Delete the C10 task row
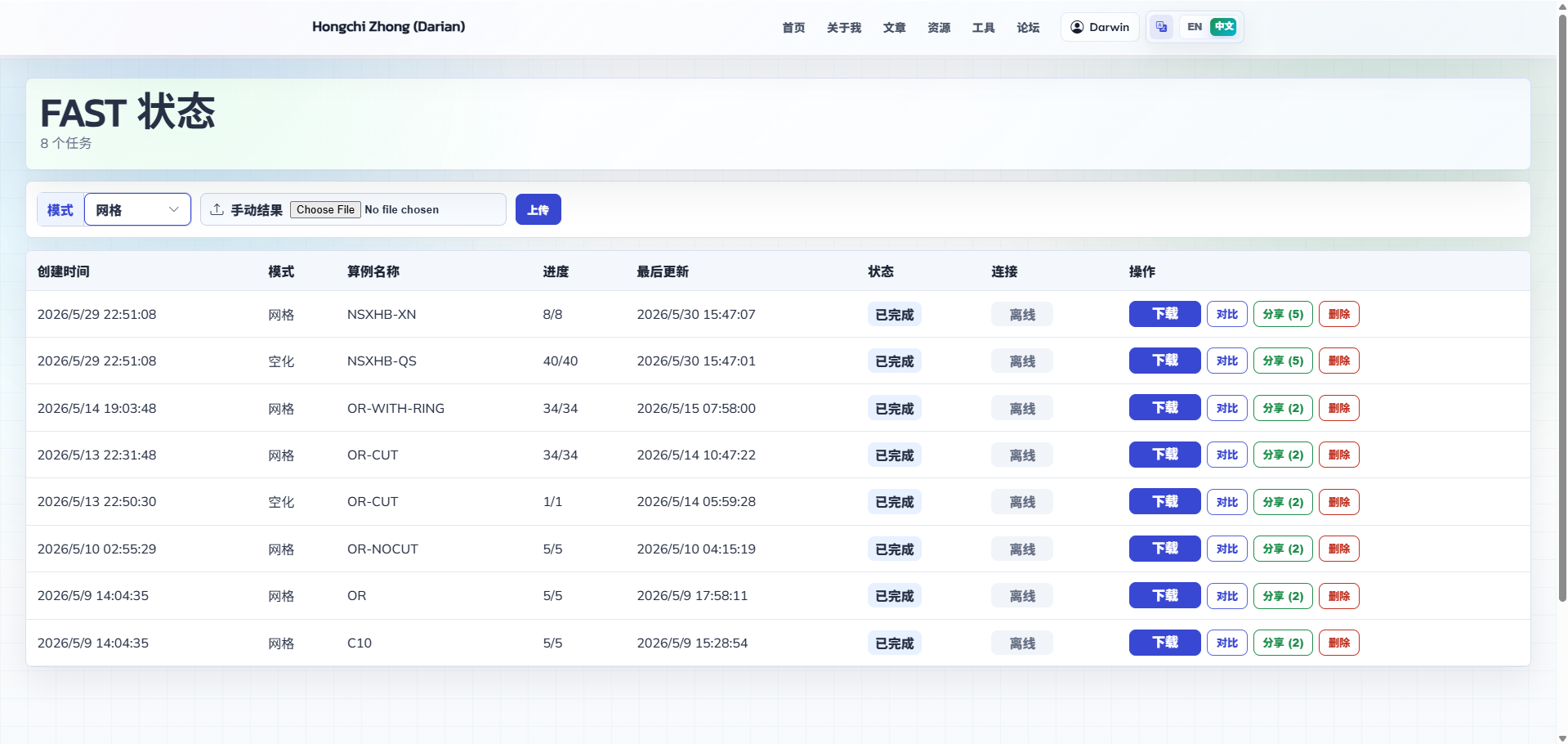Image resolution: width=1568 pixels, height=744 pixels. coord(1338,643)
